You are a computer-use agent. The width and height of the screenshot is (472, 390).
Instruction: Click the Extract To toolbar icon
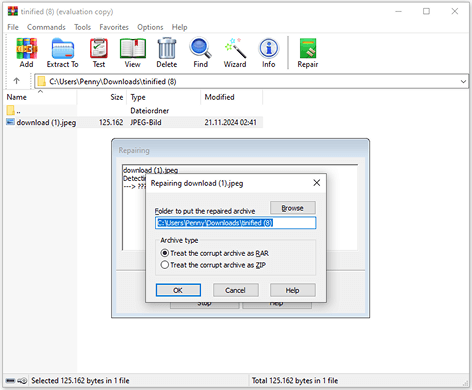point(63,53)
